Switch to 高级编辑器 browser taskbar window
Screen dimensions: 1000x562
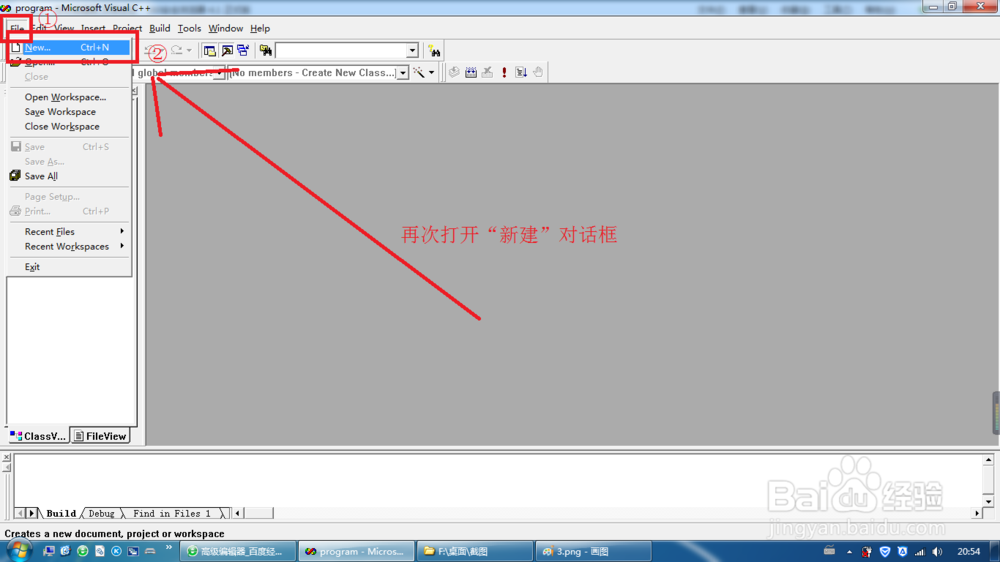pyautogui.click(x=237, y=551)
